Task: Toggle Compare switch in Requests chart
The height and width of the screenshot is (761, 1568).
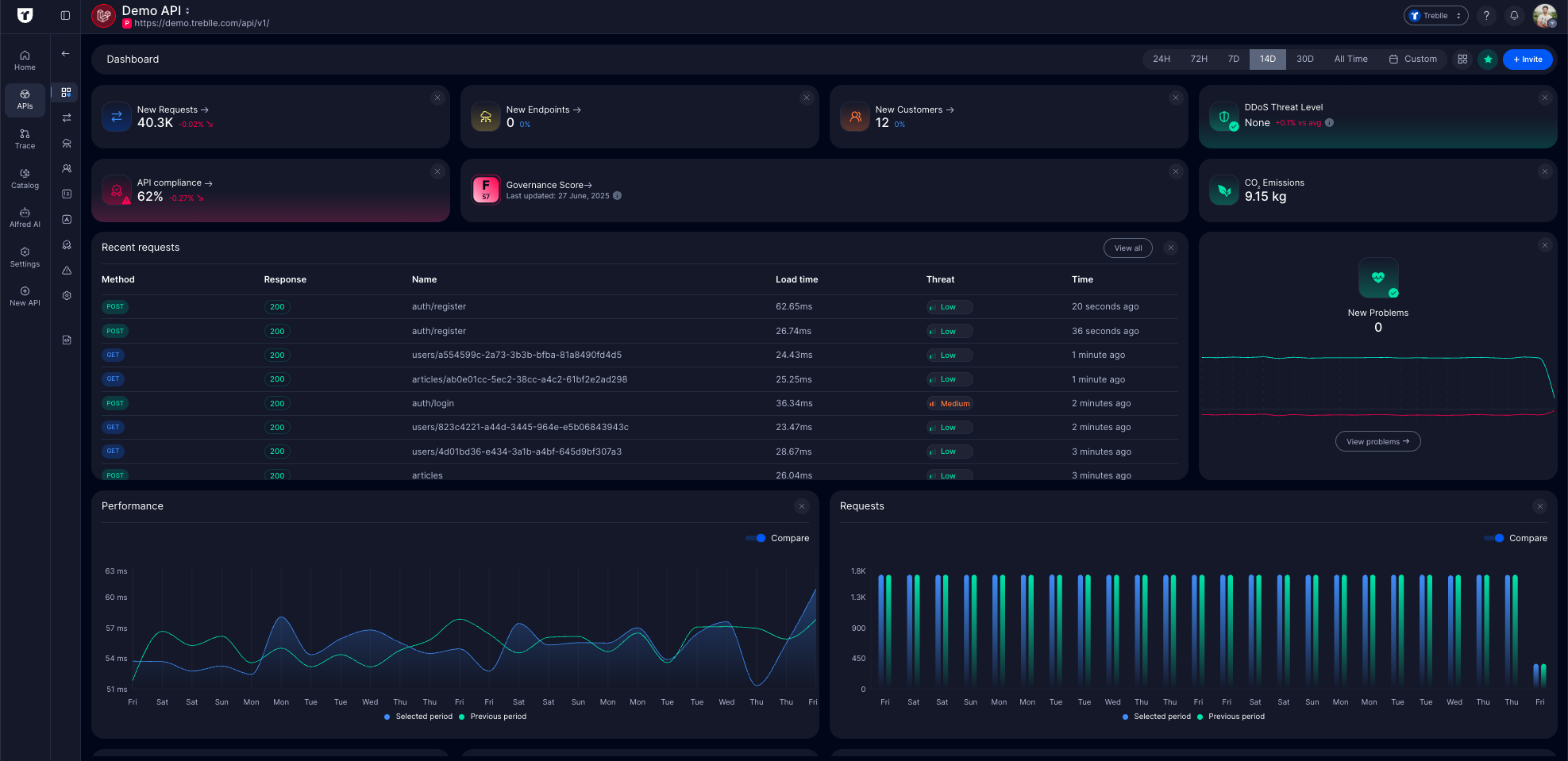Action: click(x=1494, y=538)
